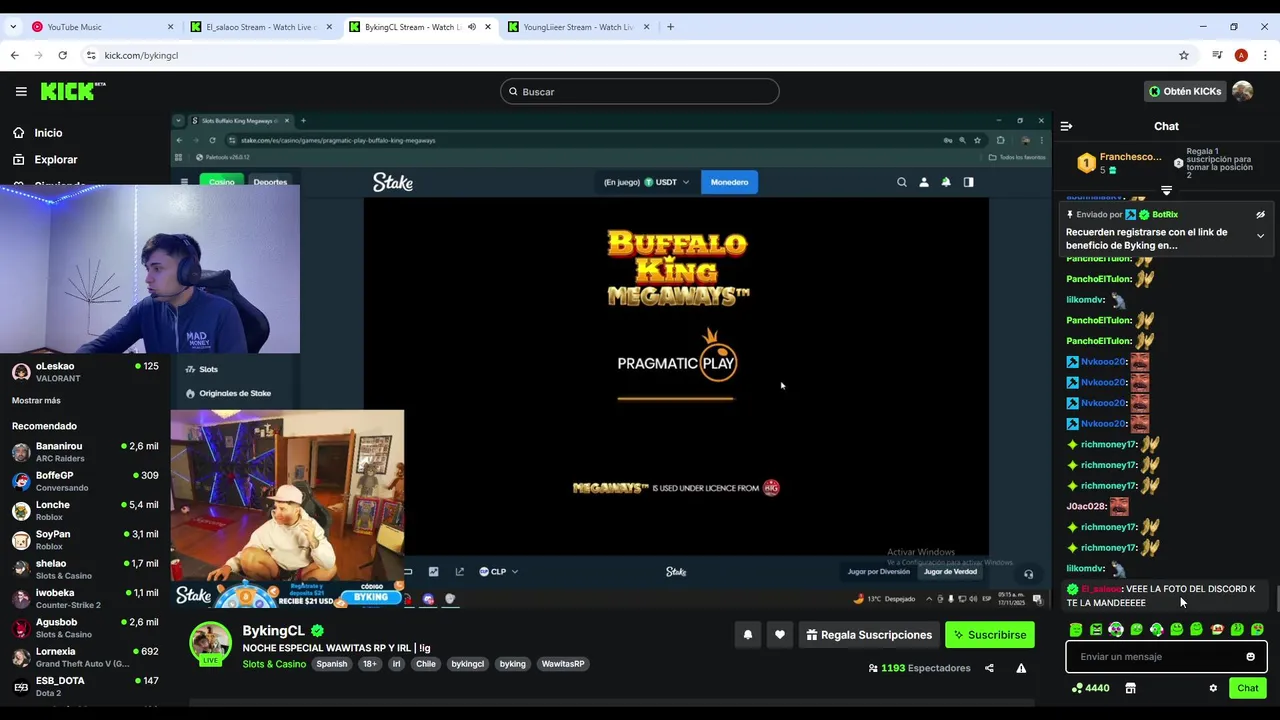
Task: Switch to El_salaoo Stream browser tab
Action: pyautogui.click(x=262, y=27)
